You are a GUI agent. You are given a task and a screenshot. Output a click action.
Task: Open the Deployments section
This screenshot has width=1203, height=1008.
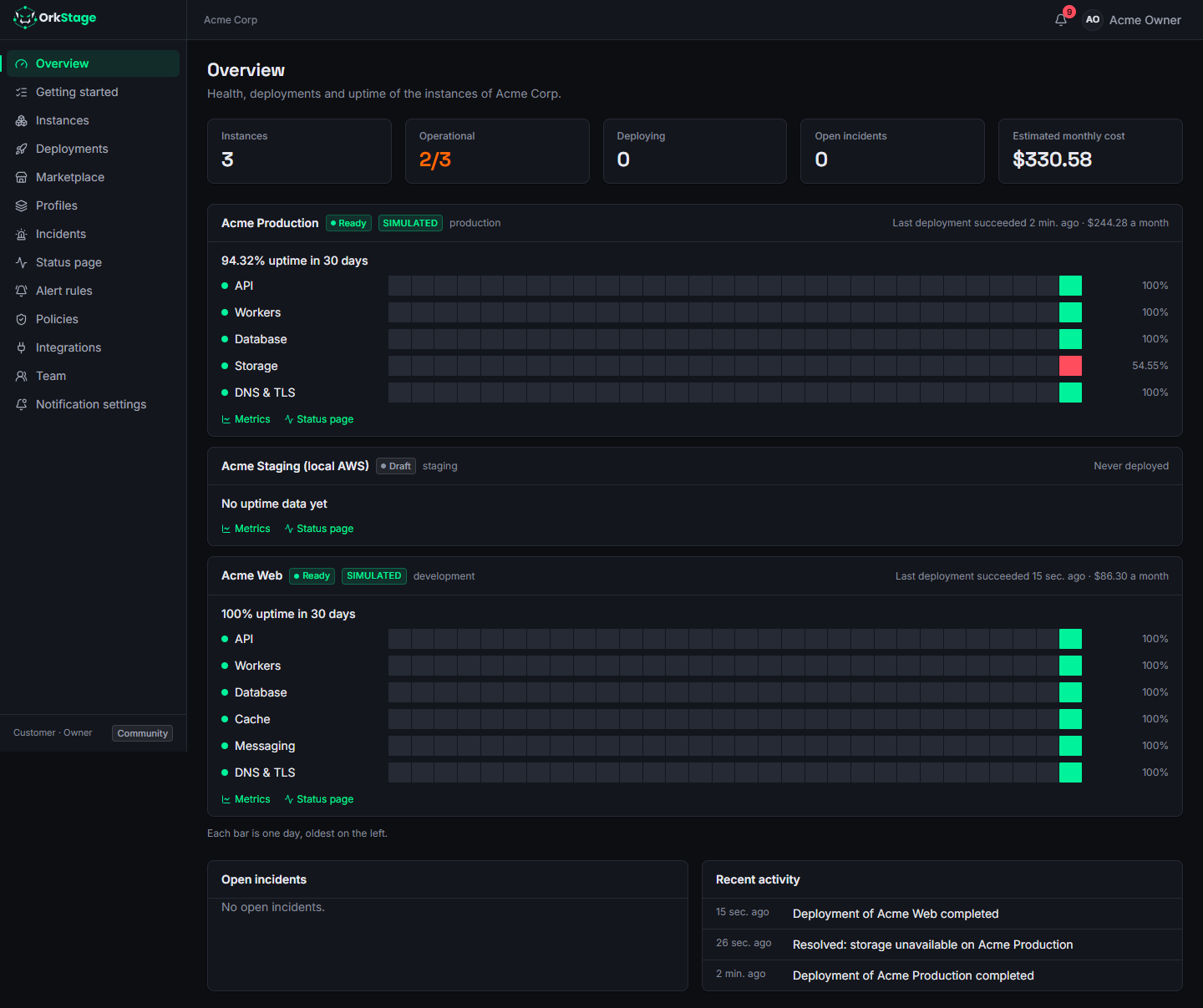(93, 149)
